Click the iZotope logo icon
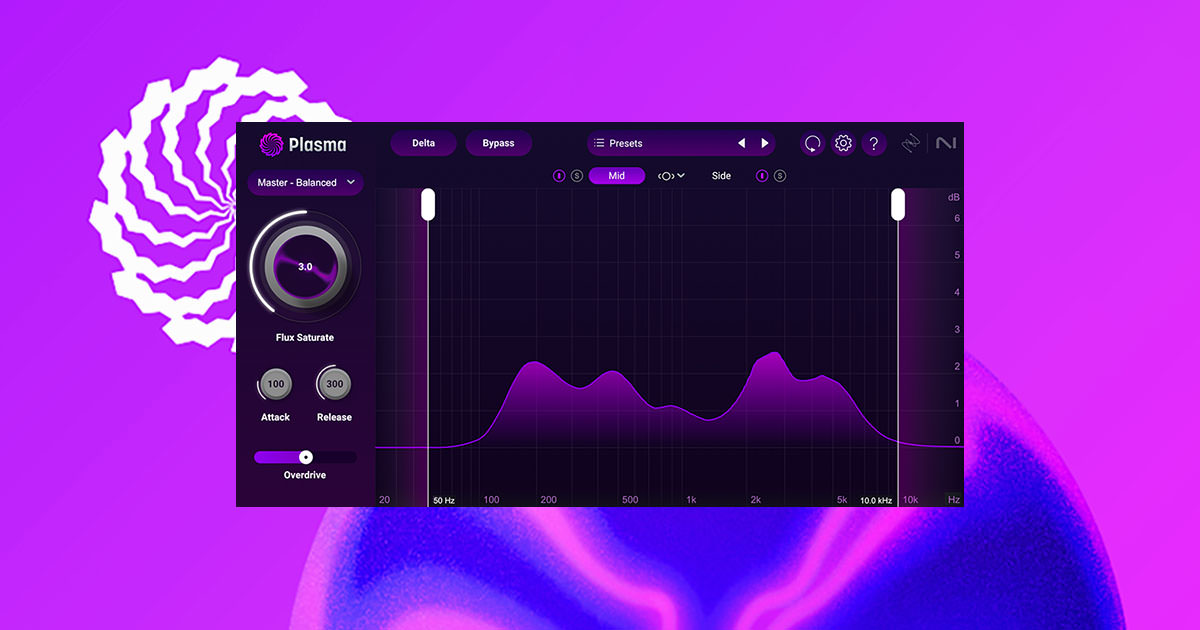This screenshot has height=630, width=1200. coord(909,144)
